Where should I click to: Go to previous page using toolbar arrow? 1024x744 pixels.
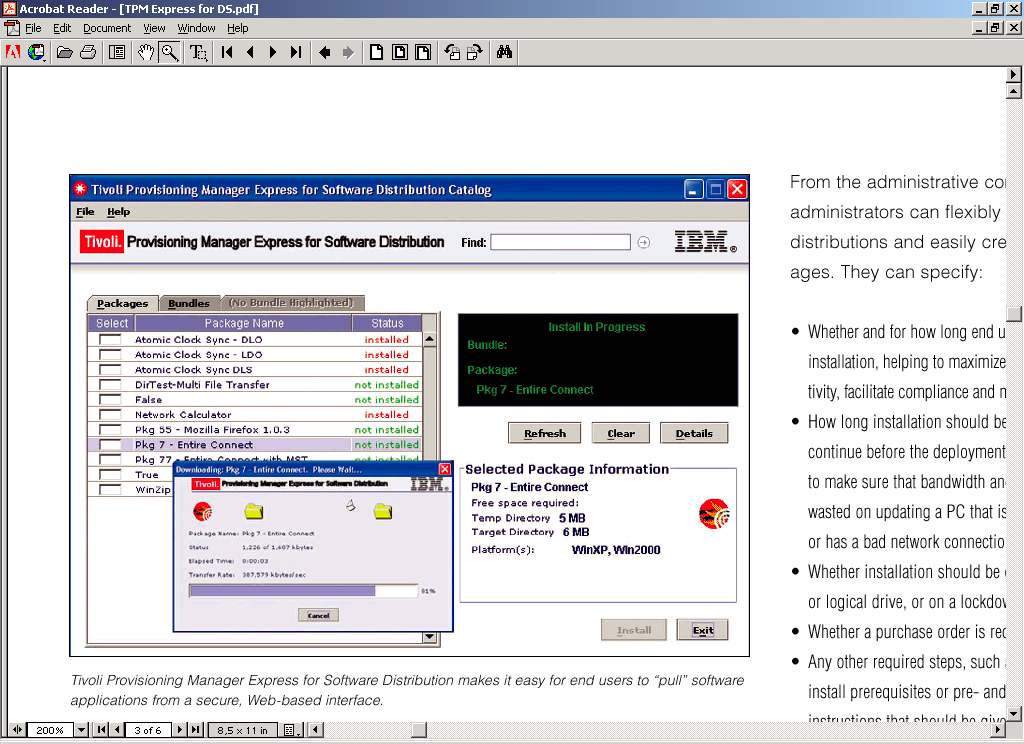[250, 52]
